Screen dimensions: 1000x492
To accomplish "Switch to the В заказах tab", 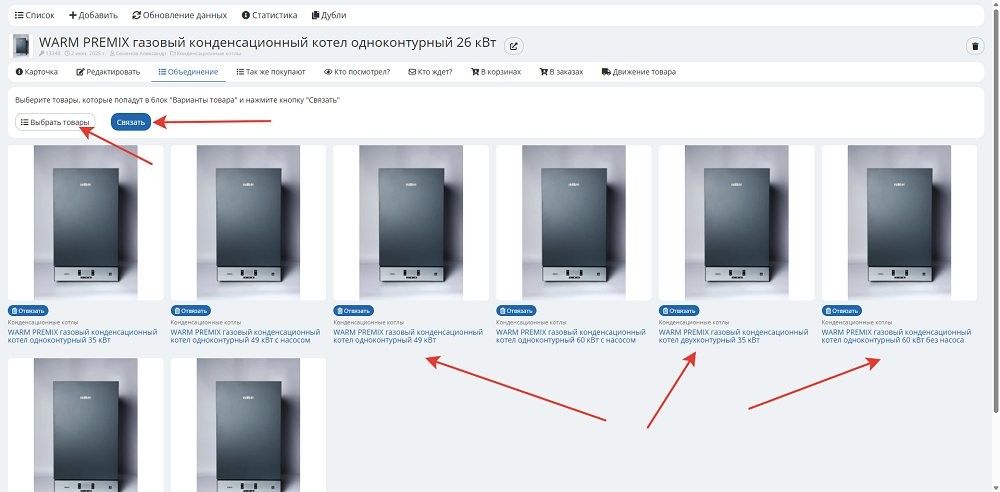I will [561, 72].
